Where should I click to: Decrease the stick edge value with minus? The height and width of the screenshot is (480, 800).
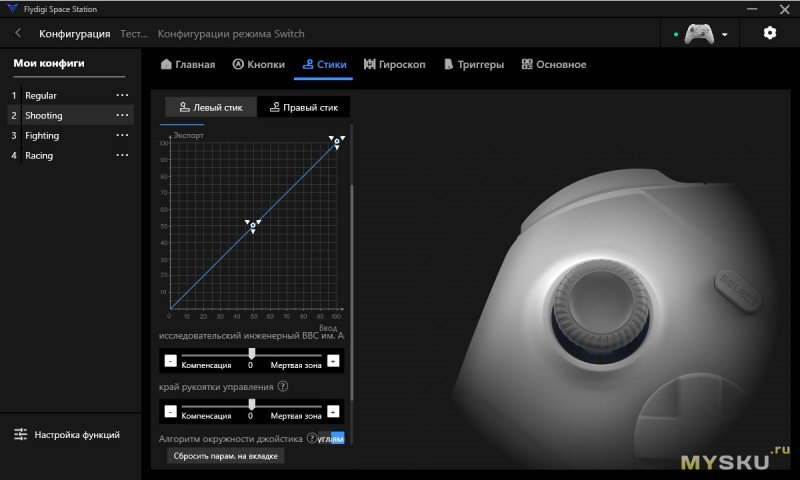(170, 411)
